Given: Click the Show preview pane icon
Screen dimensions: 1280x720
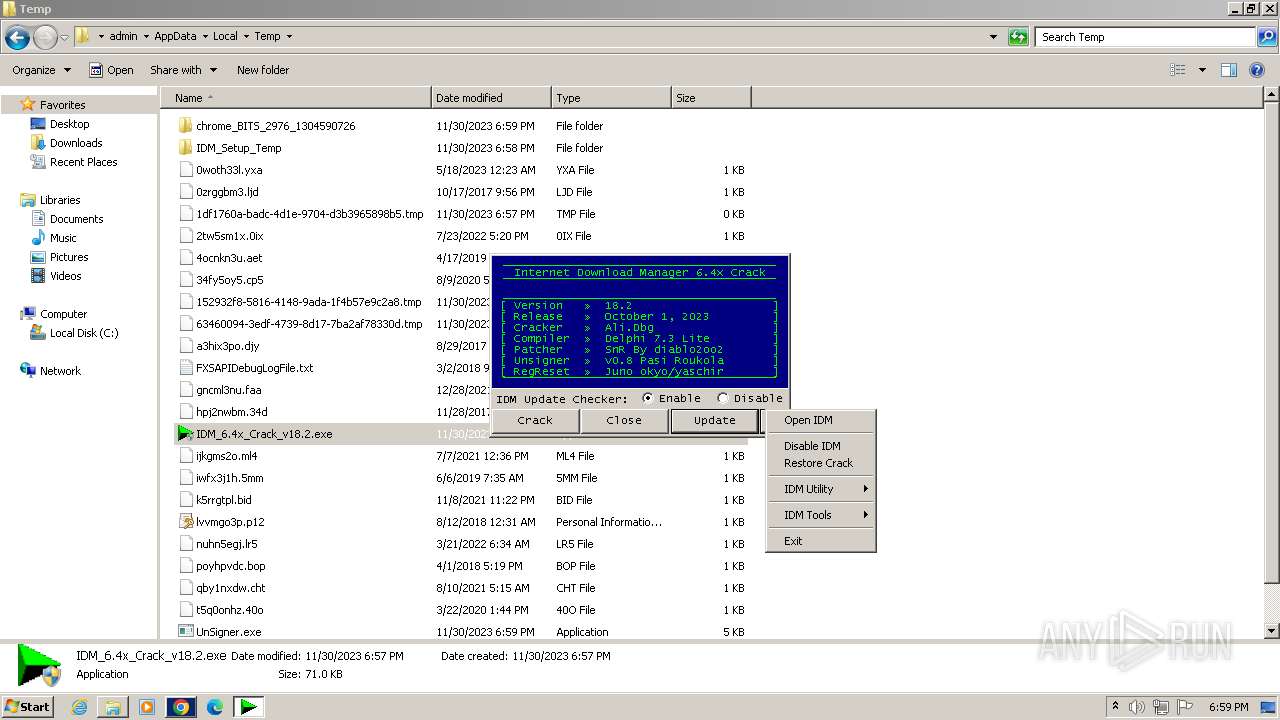Looking at the screenshot, I should pyautogui.click(x=1229, y=70).
